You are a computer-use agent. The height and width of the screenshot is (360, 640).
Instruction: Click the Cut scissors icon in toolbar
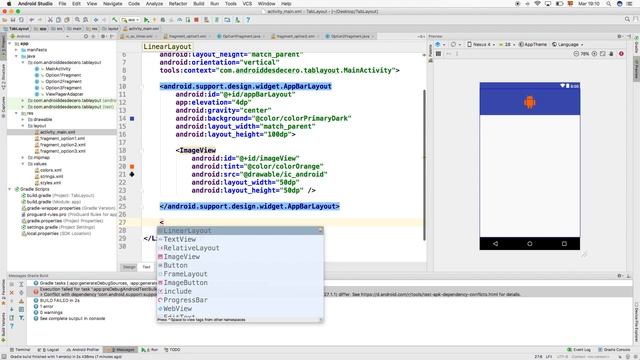tap(50, 20)
